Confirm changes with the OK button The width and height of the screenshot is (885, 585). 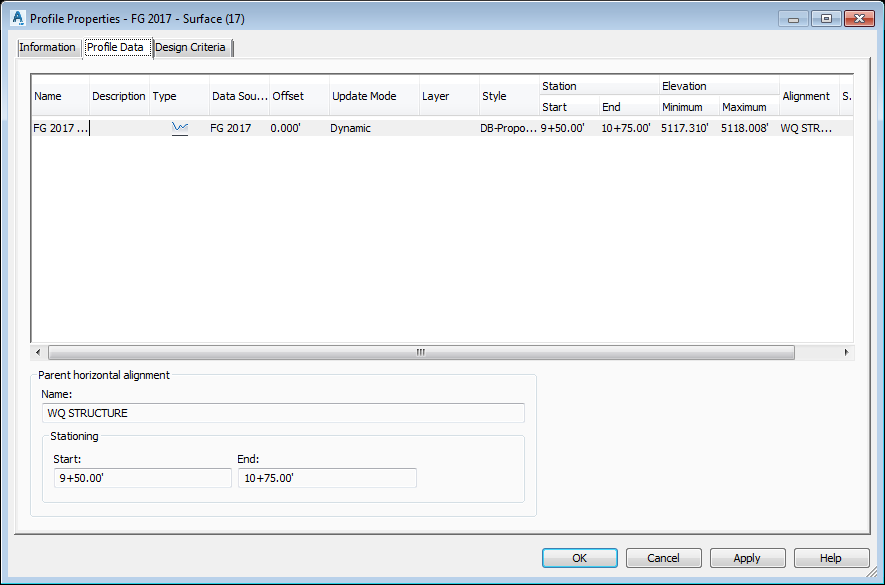(x=579, y=558)
